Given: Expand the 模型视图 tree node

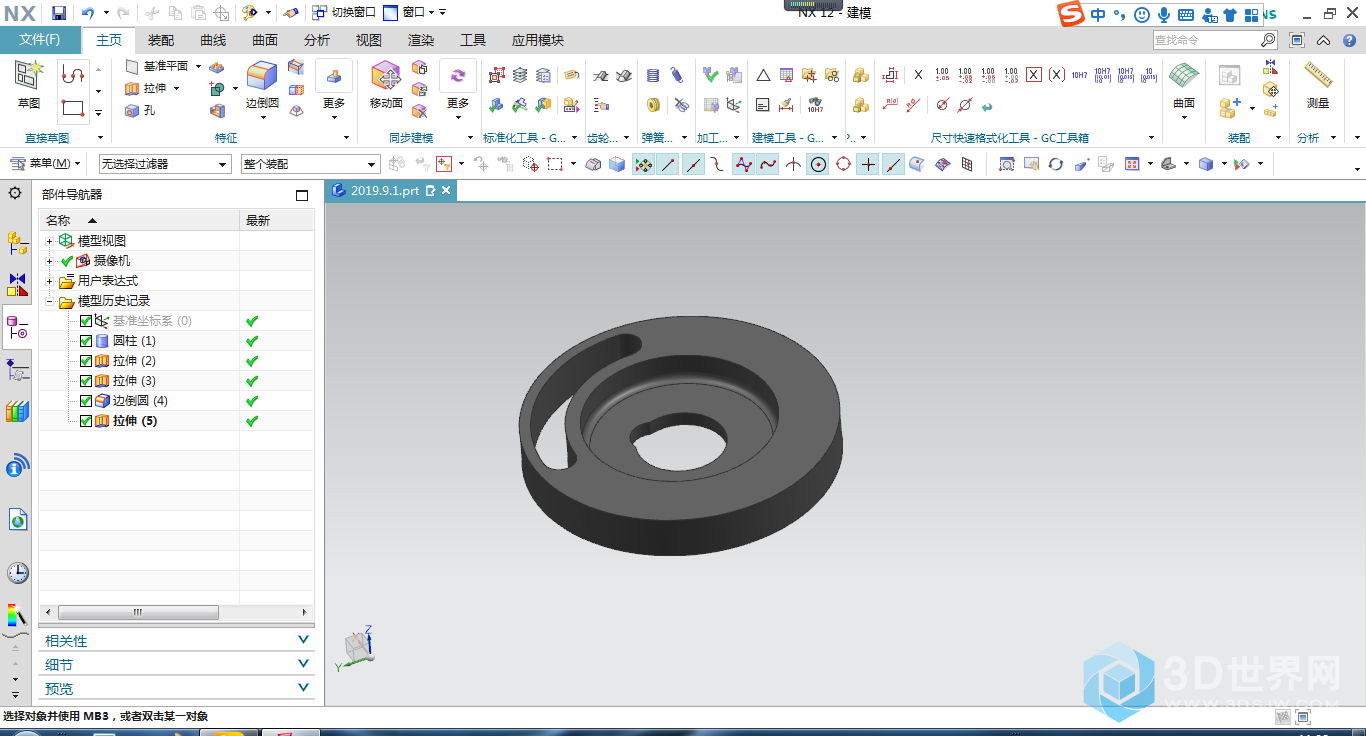Looking at the screenshot, I should (49, 241).
